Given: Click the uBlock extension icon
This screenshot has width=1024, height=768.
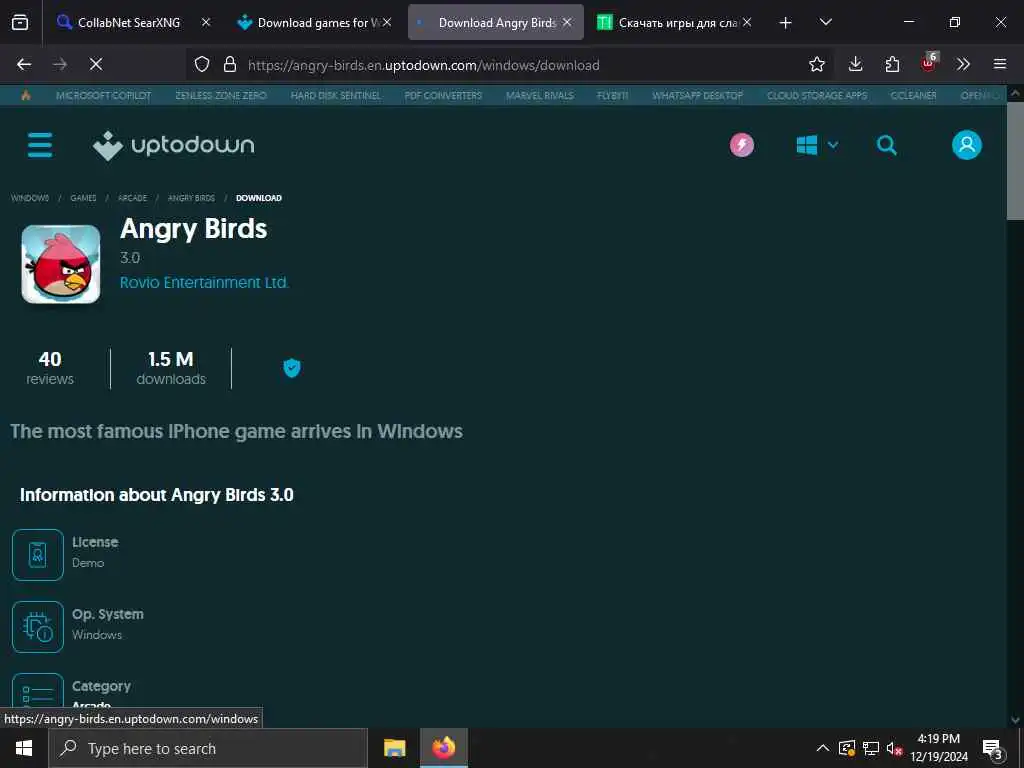Looking at the screenshot, I should coord(929,63).
